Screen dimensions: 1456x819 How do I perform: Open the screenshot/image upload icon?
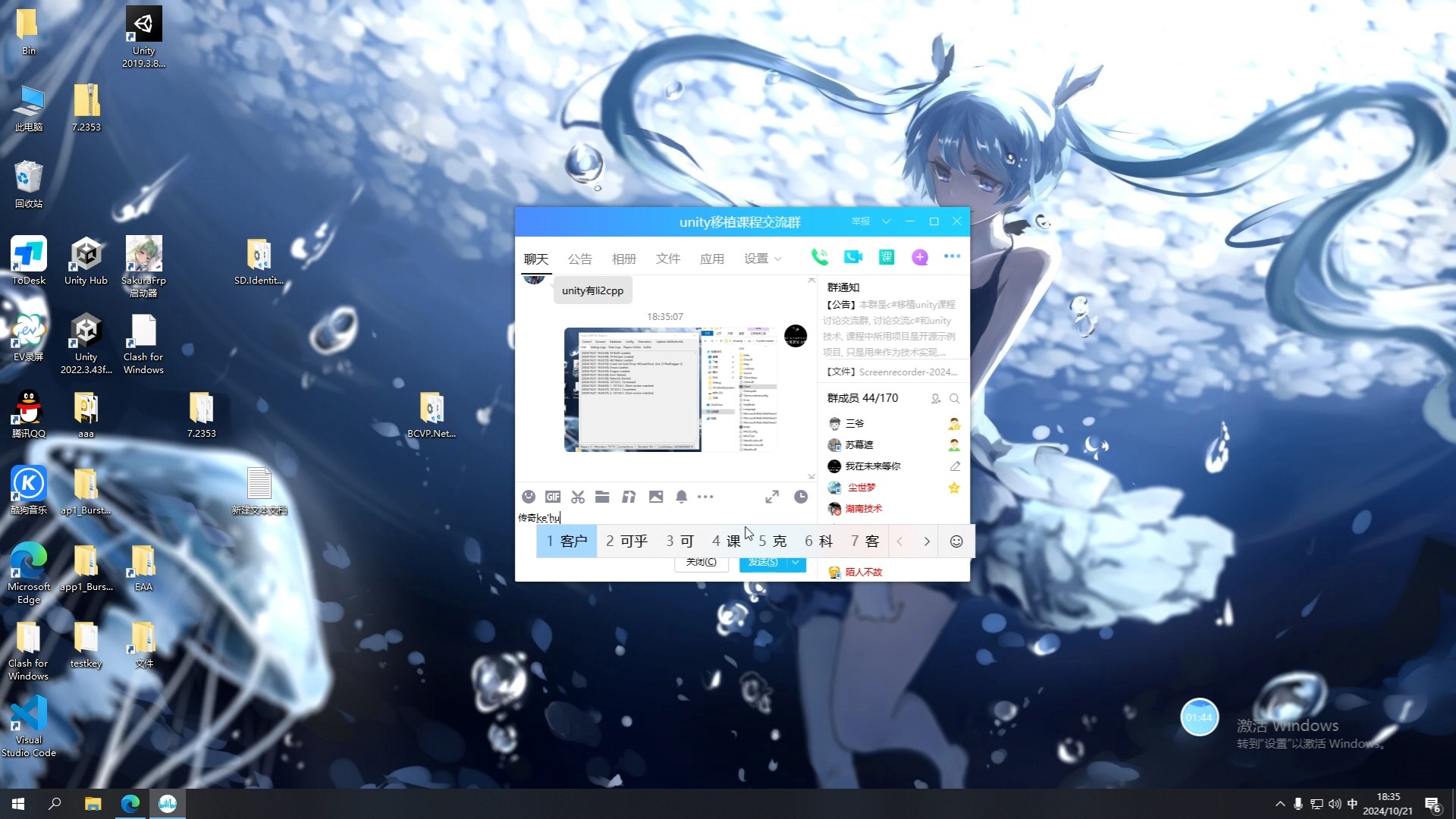point(655,497)
